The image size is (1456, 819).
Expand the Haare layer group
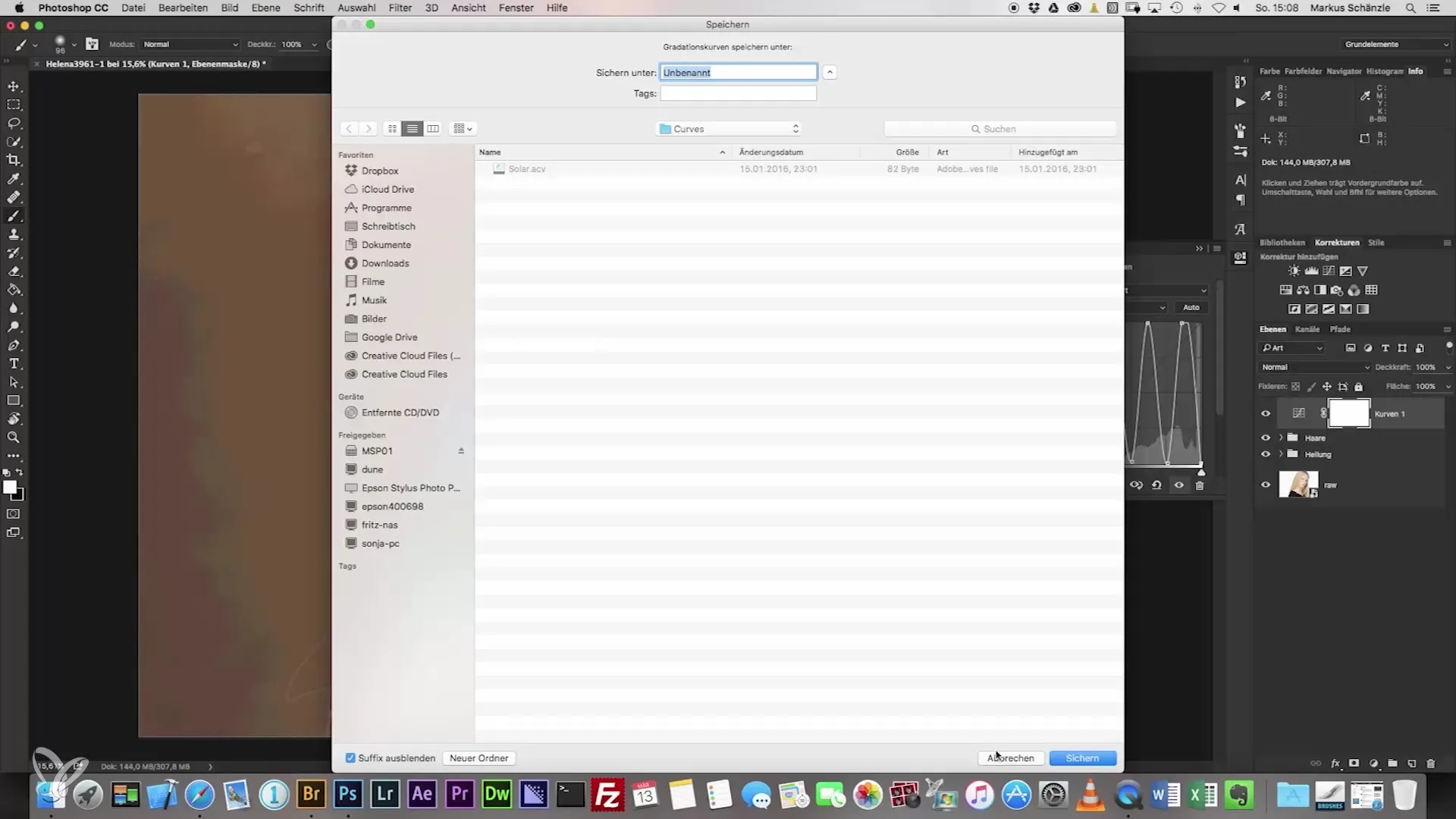click(1281, 438)
